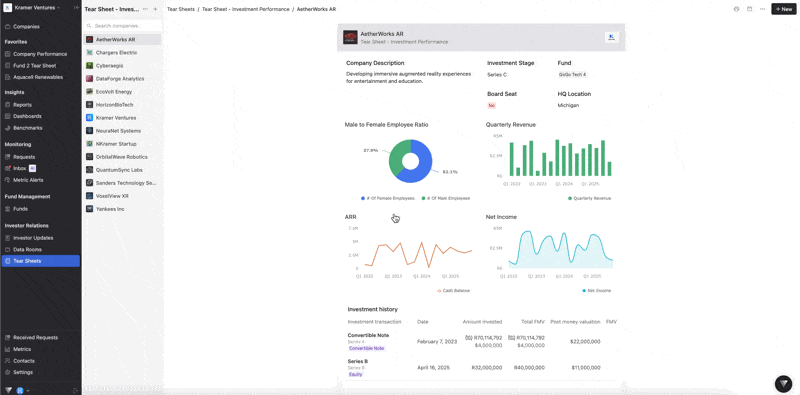Click the Equity tag under Series B

click(x=356, y=374)
